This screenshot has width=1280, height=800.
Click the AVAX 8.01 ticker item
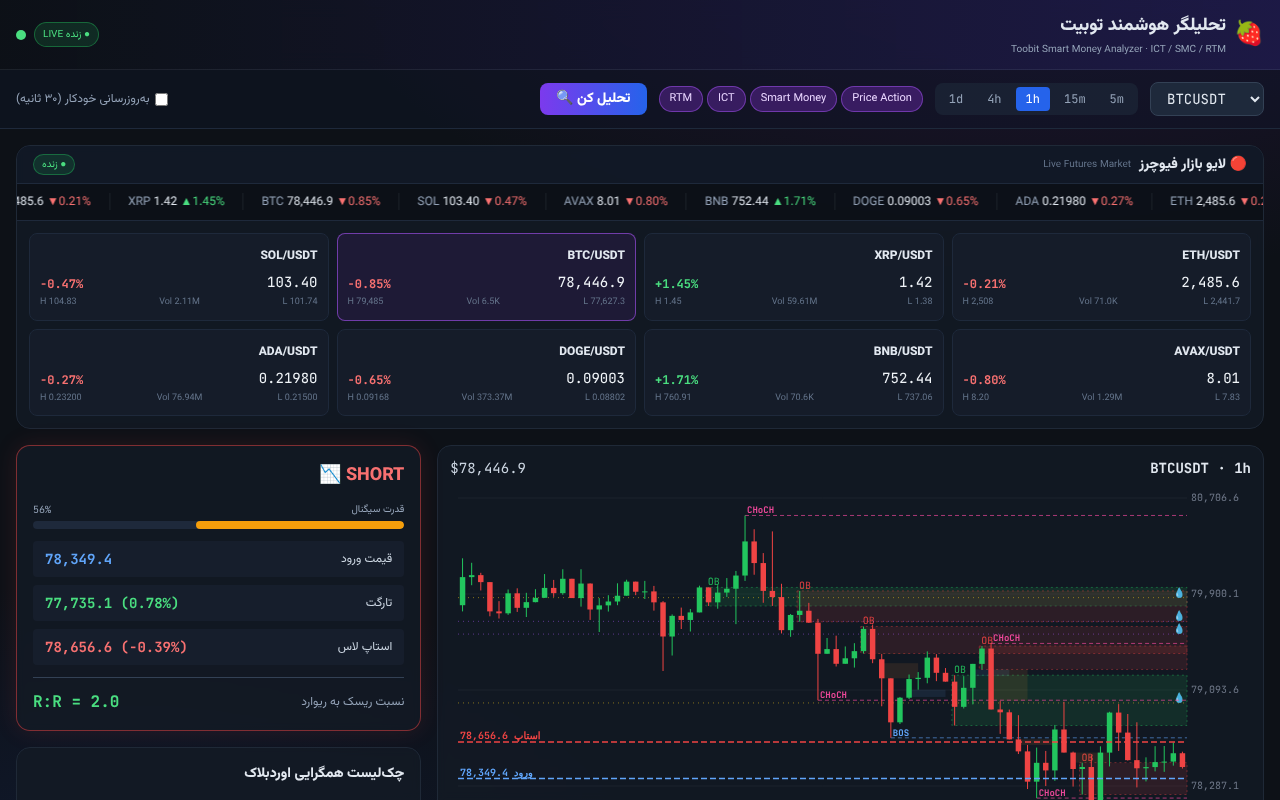tap(616, 201)
